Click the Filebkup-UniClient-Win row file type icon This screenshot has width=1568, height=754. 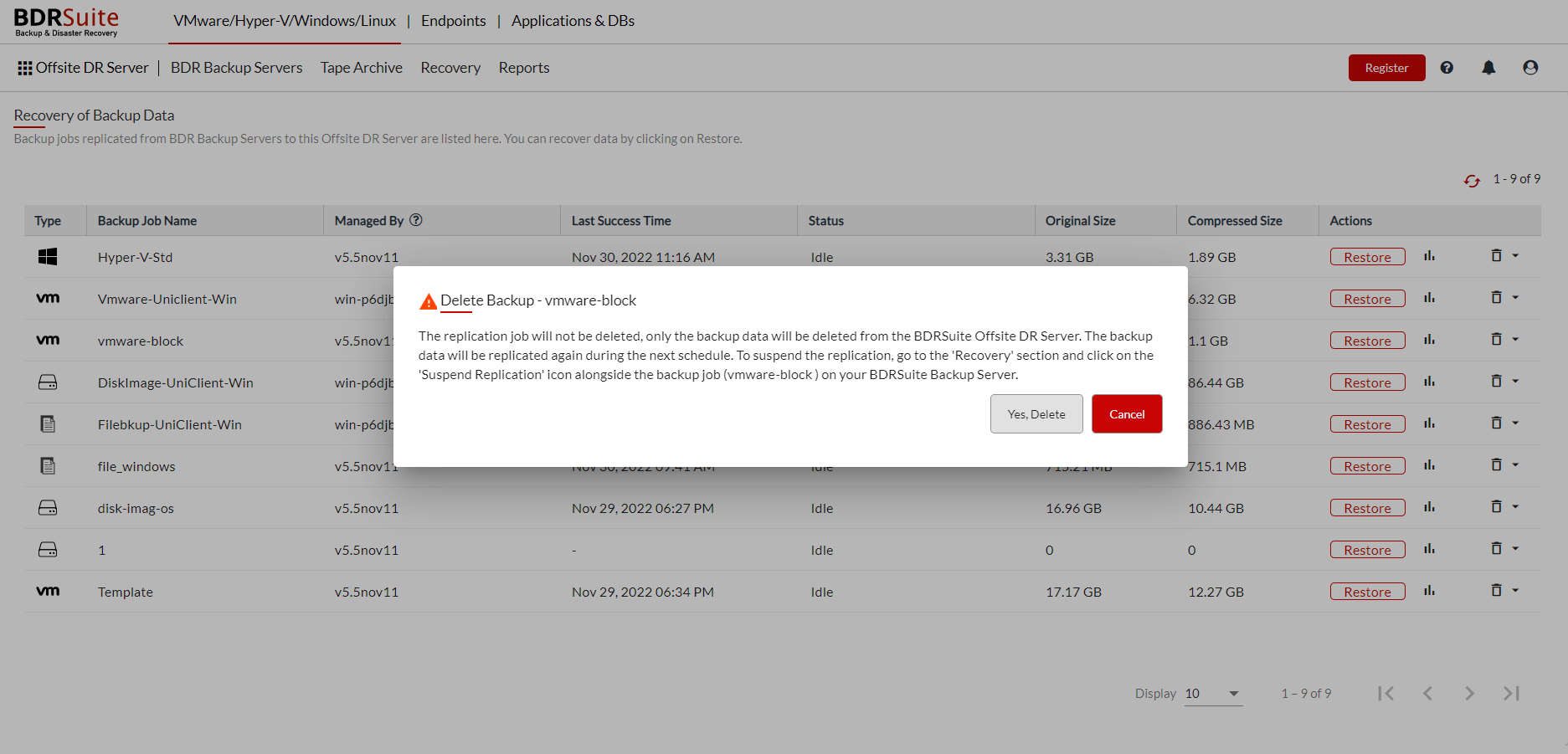(x=48, y=424)
